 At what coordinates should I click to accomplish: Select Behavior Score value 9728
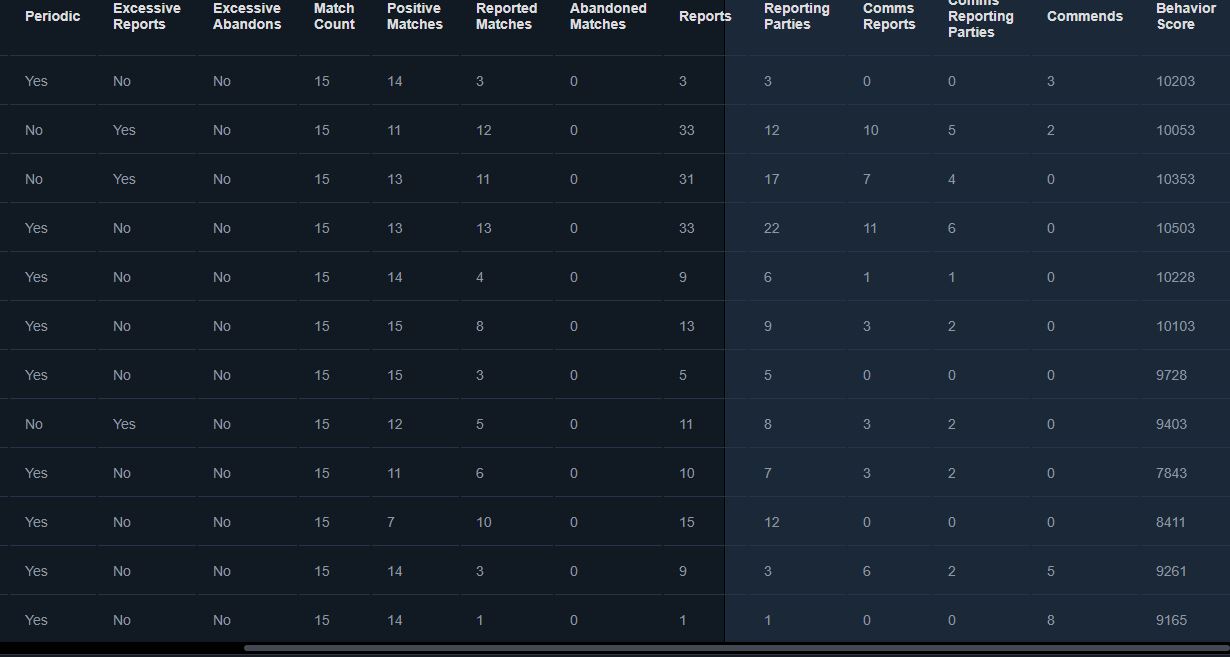1171,375
